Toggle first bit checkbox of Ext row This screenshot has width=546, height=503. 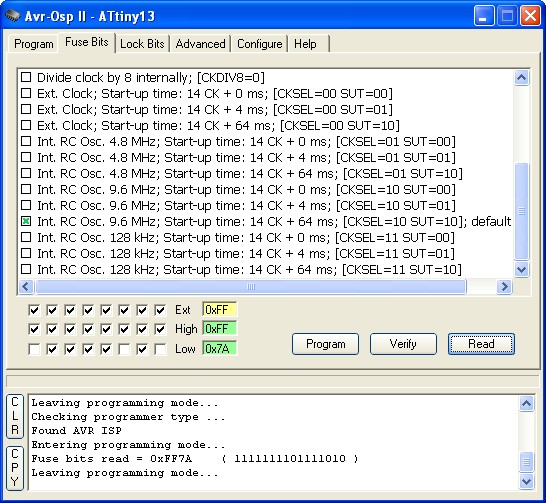[34, 310]
